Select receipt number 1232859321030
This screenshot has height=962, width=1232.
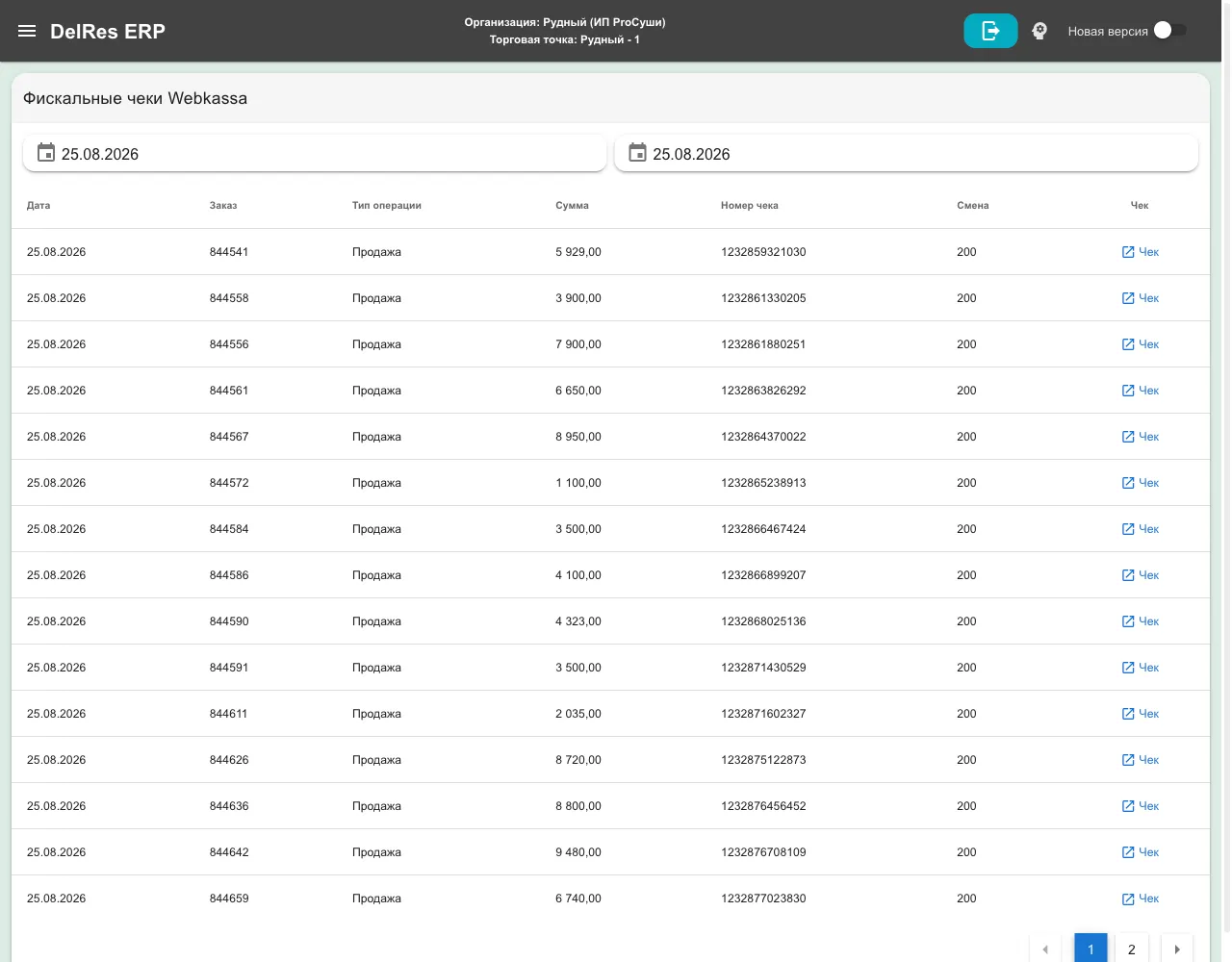coord(763,252)
